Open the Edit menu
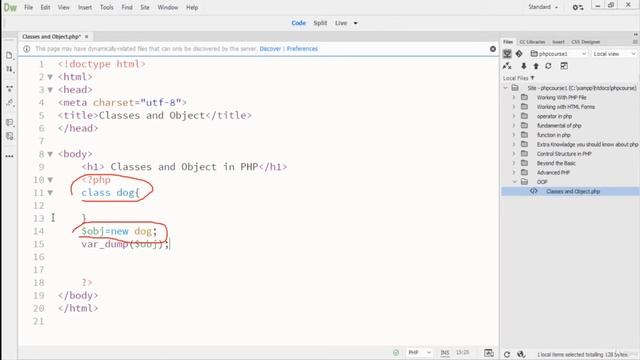This screenshot has height=360, width=640. click(x=45, y=7)
